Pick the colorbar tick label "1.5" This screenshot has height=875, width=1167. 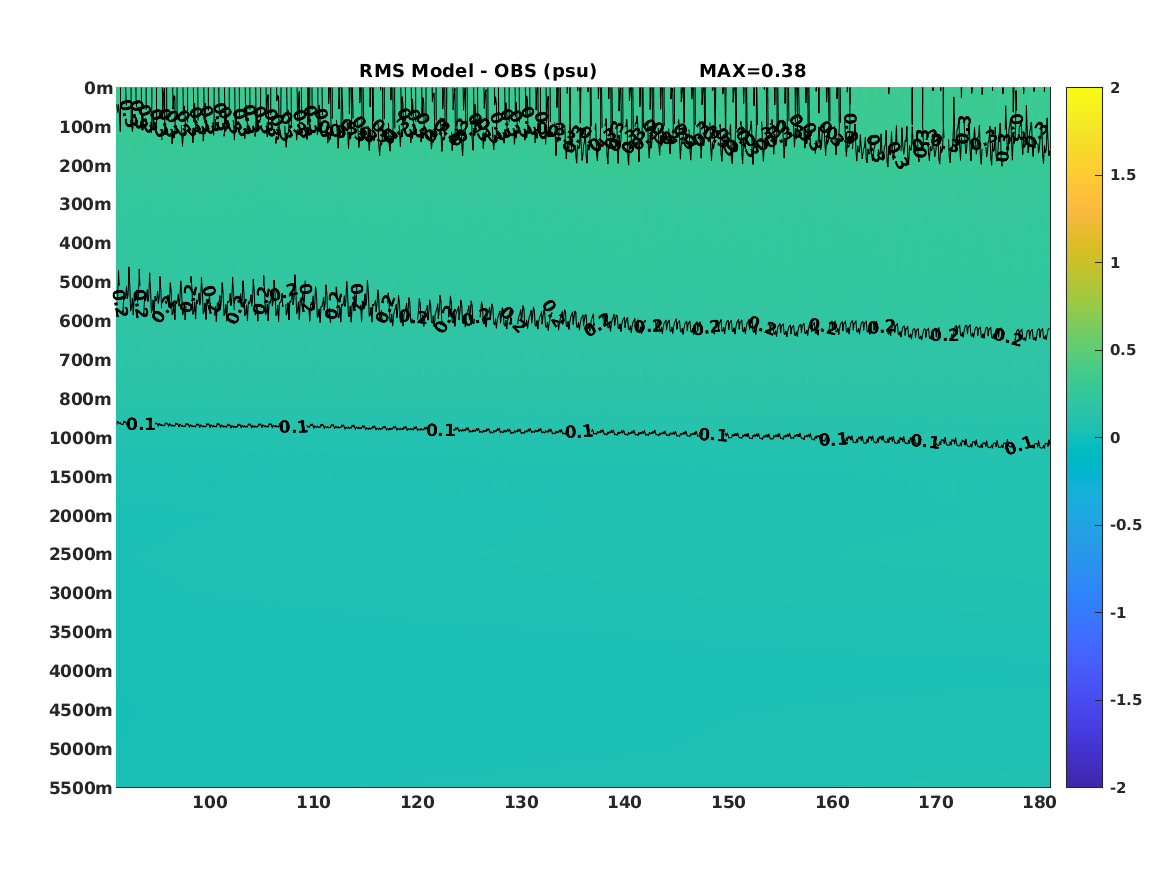(x=1123, y=175)
